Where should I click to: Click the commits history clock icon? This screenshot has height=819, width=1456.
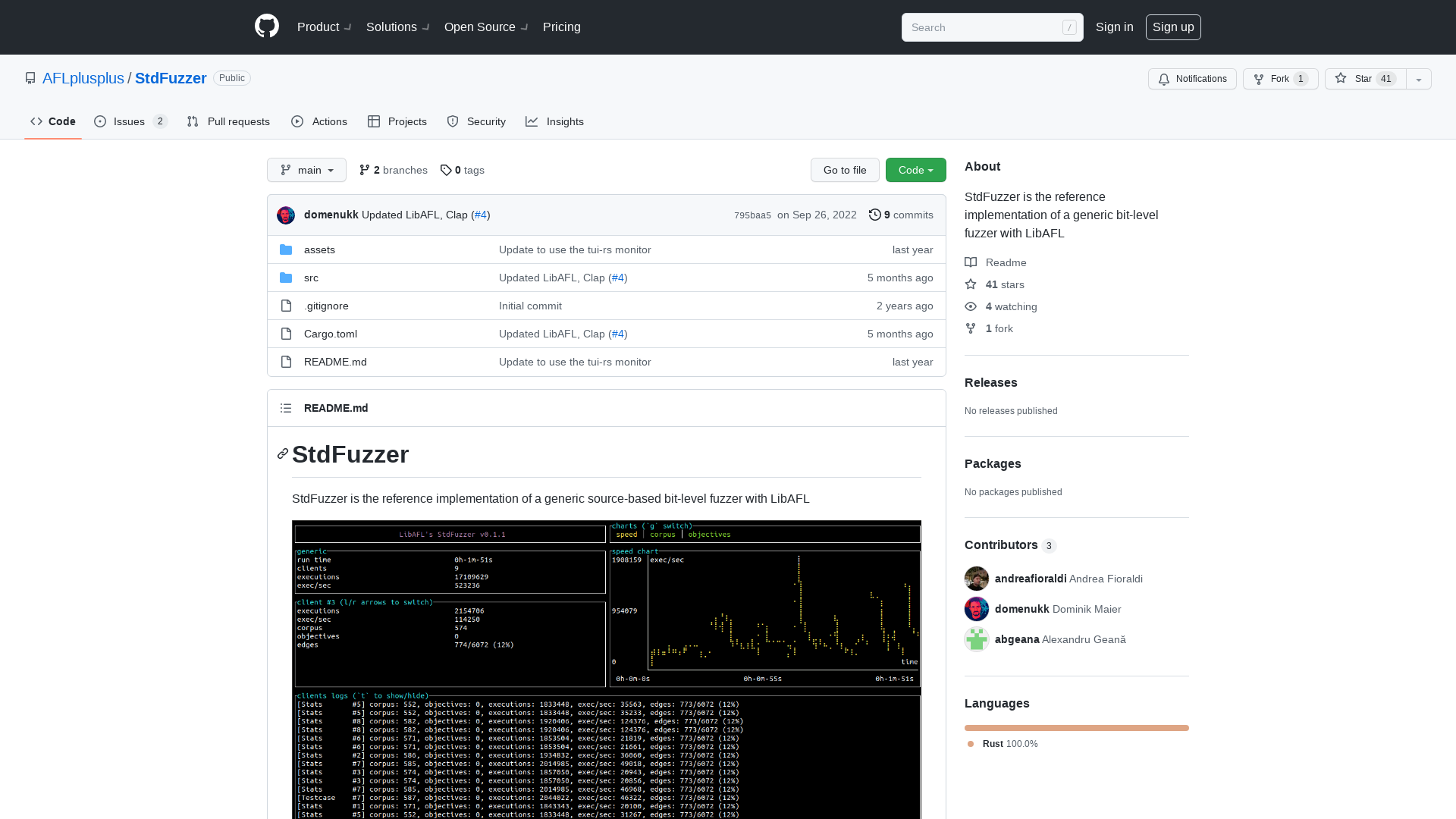(875, 215)
